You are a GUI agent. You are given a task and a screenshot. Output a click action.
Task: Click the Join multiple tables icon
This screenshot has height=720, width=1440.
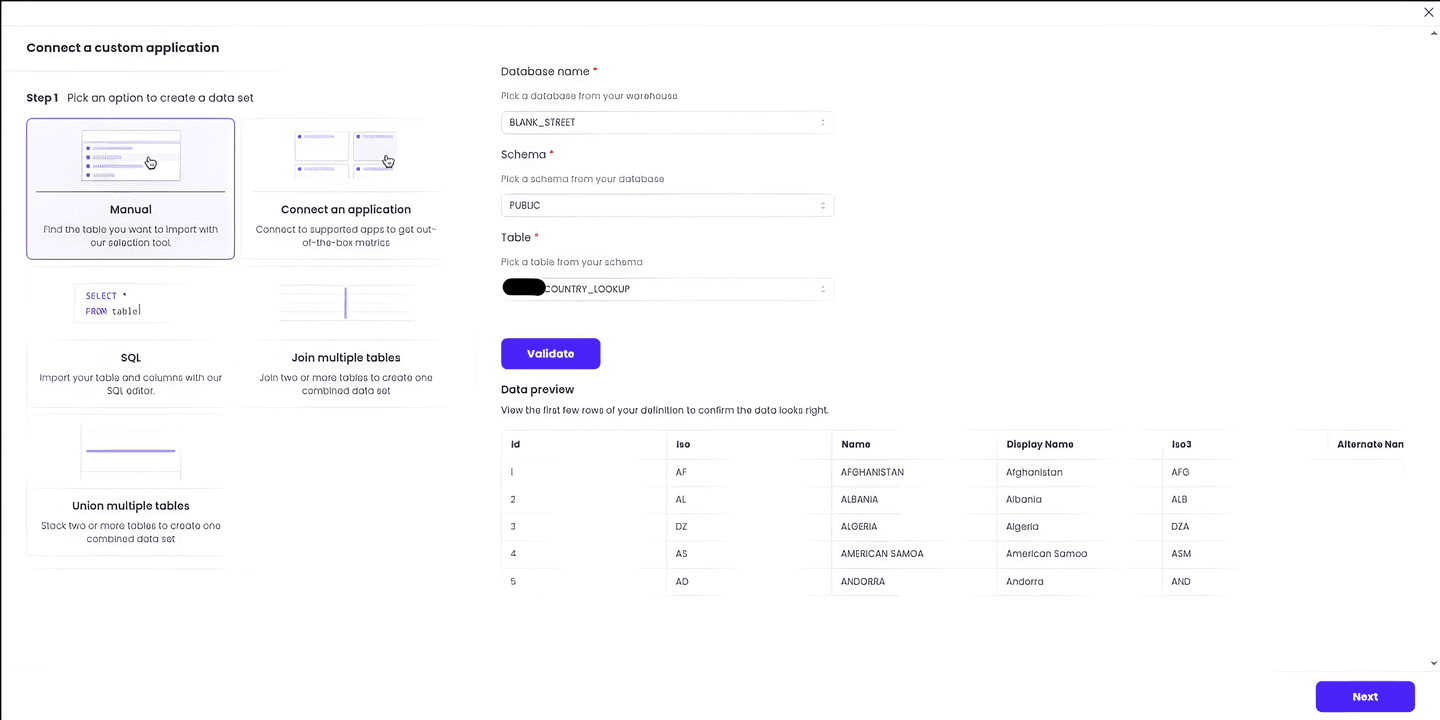click(x=345, y=302)
